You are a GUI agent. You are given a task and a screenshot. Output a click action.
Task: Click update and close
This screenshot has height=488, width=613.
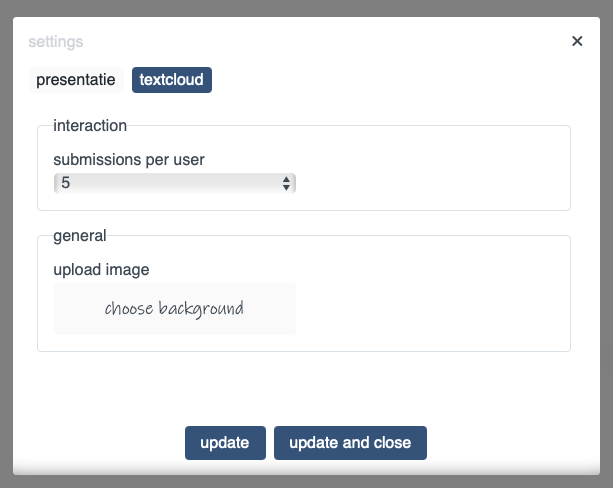[350, 443]
